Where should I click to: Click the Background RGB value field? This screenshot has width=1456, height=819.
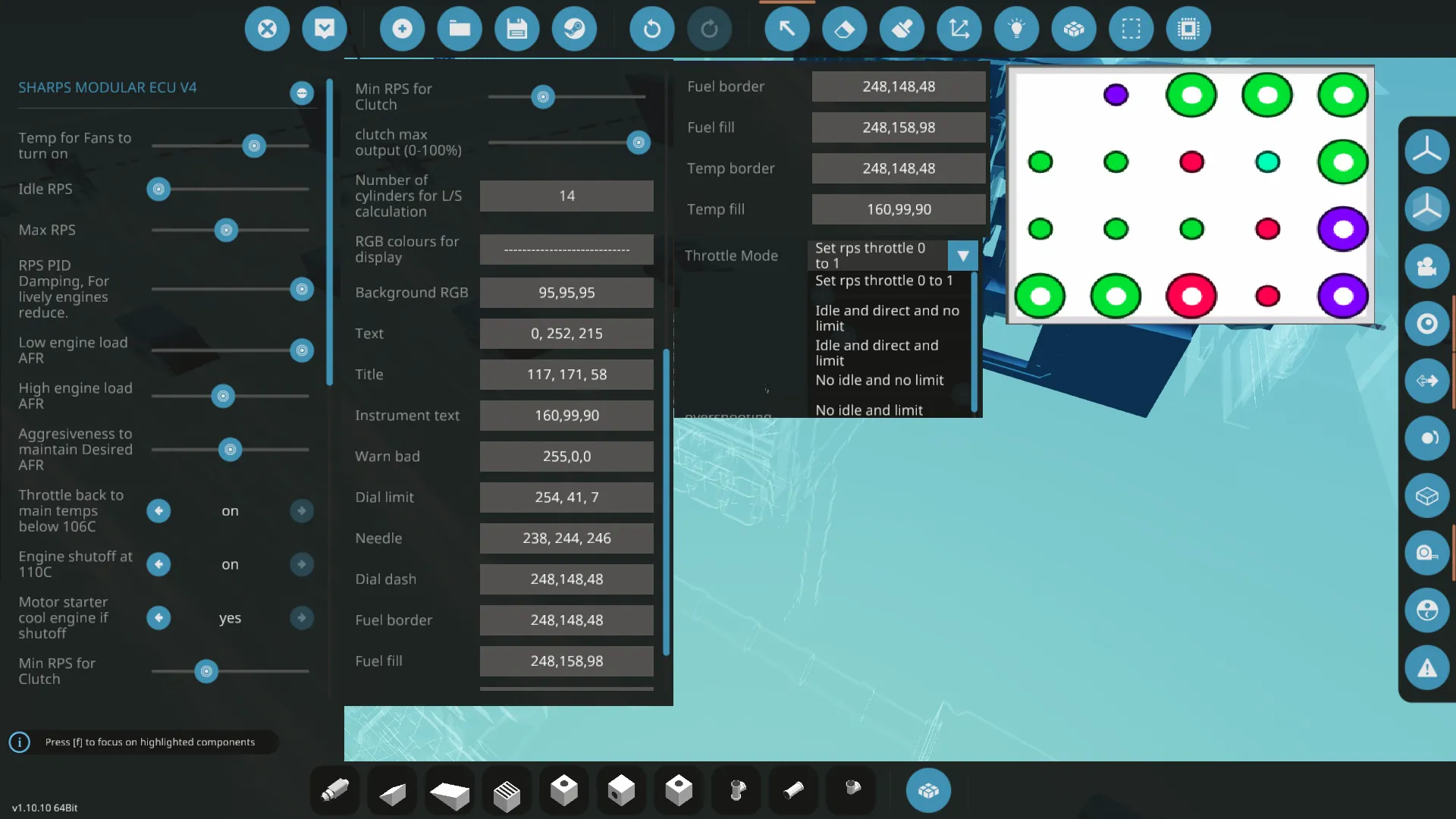566,293
